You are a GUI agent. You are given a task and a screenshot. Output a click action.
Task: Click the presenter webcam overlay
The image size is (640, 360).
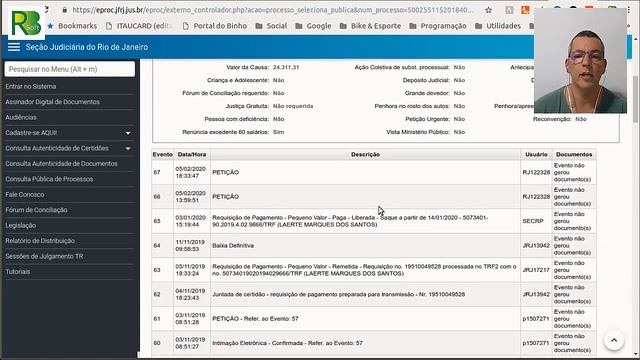click(x=580, y=60)
